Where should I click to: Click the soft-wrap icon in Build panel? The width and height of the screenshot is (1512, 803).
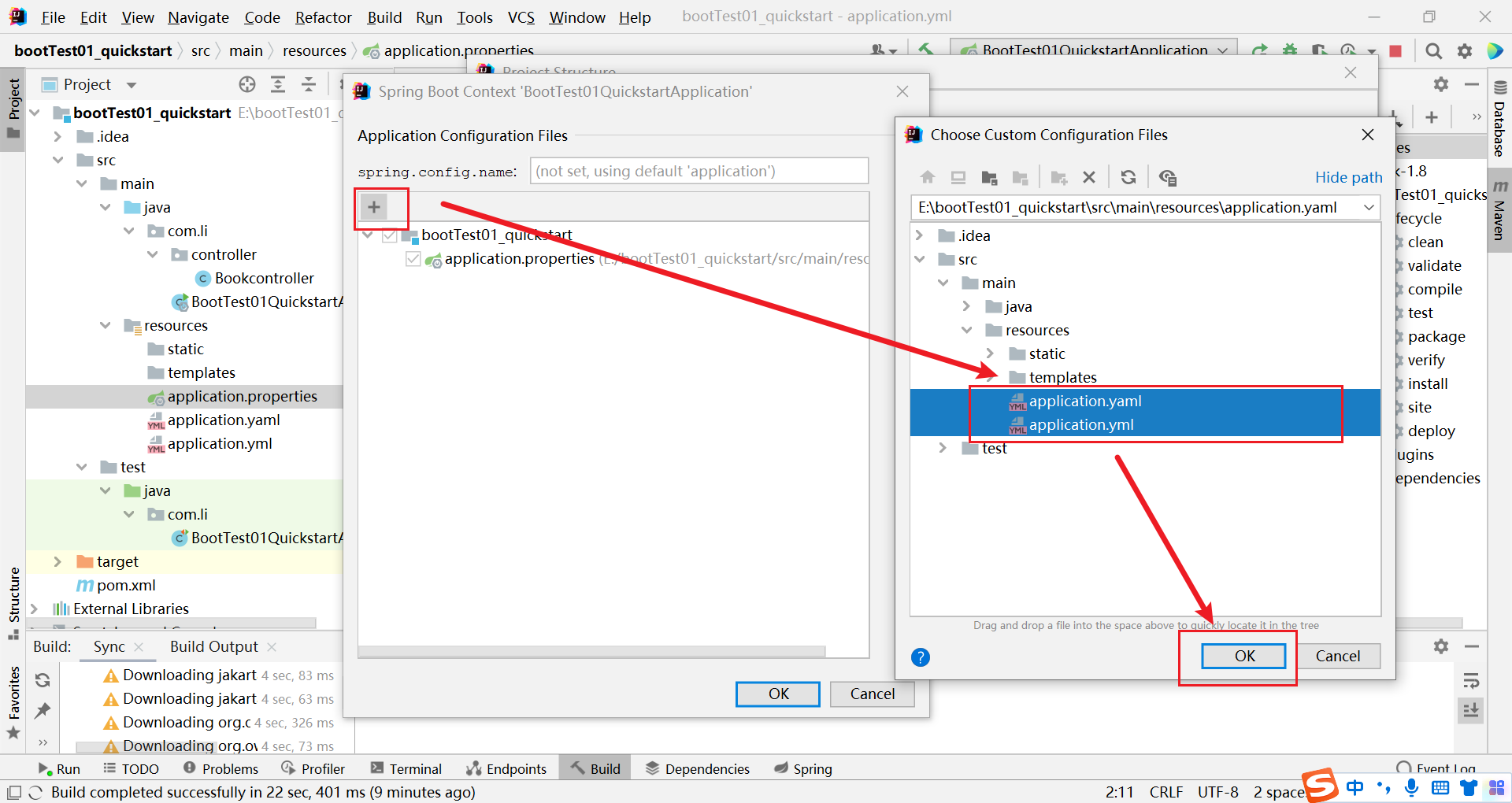pyautogui.click(x=1471, y=680)
